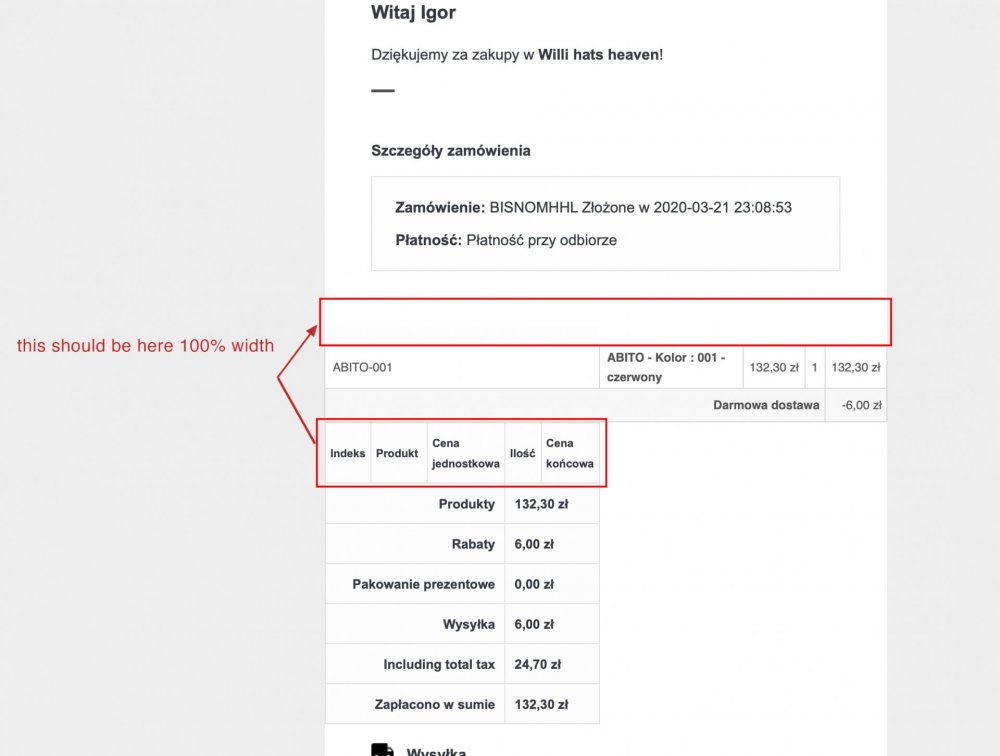Click the 'Pakowanie prezentowe' label

point(423,584)
